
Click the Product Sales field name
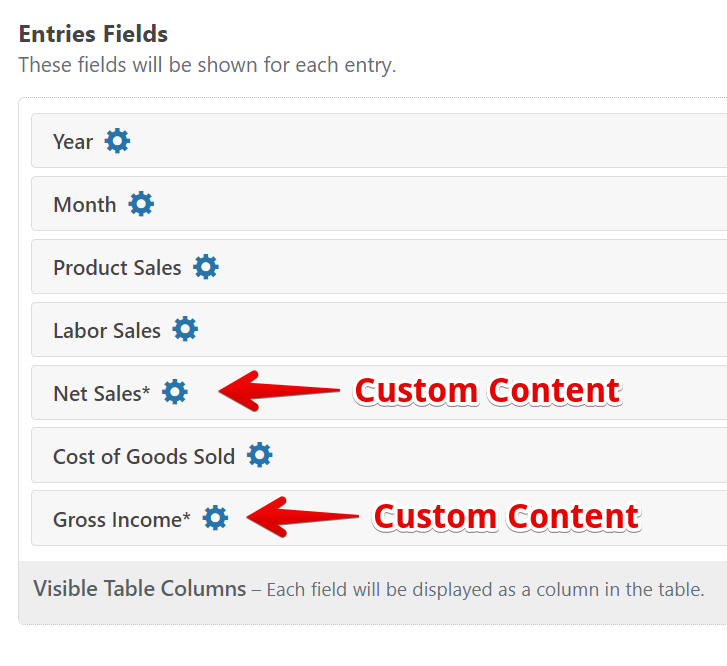pyautogui.click(x=117, y=268)
